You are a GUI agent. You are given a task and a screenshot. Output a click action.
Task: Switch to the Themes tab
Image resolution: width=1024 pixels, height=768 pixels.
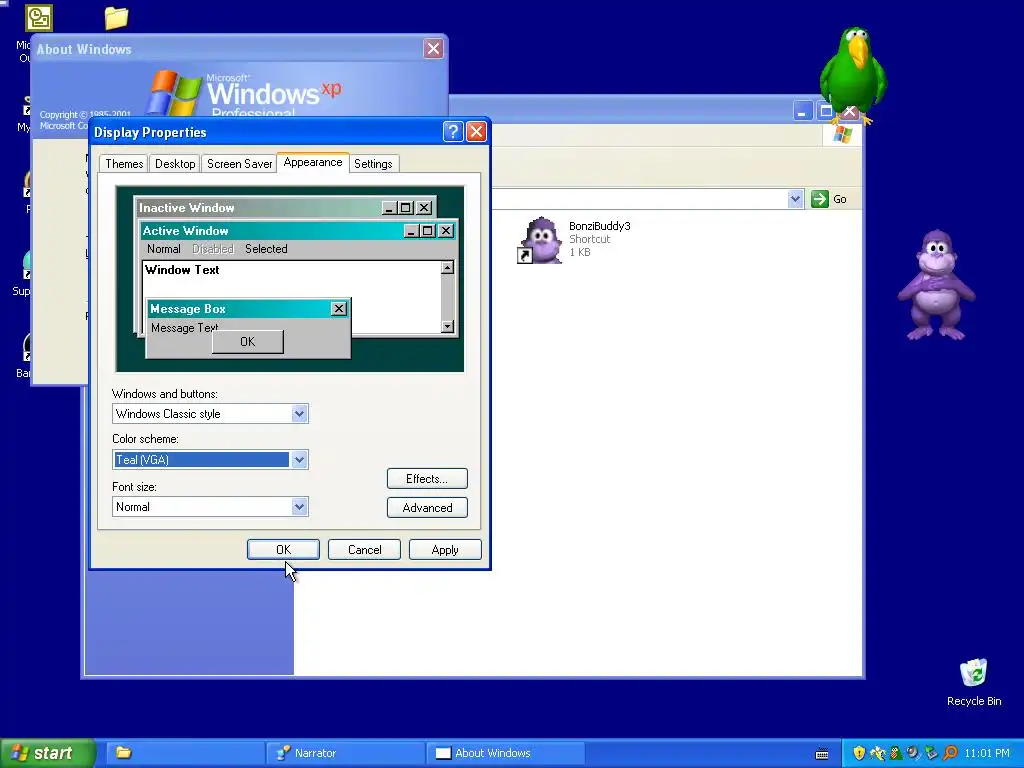[x=124, y=164]
